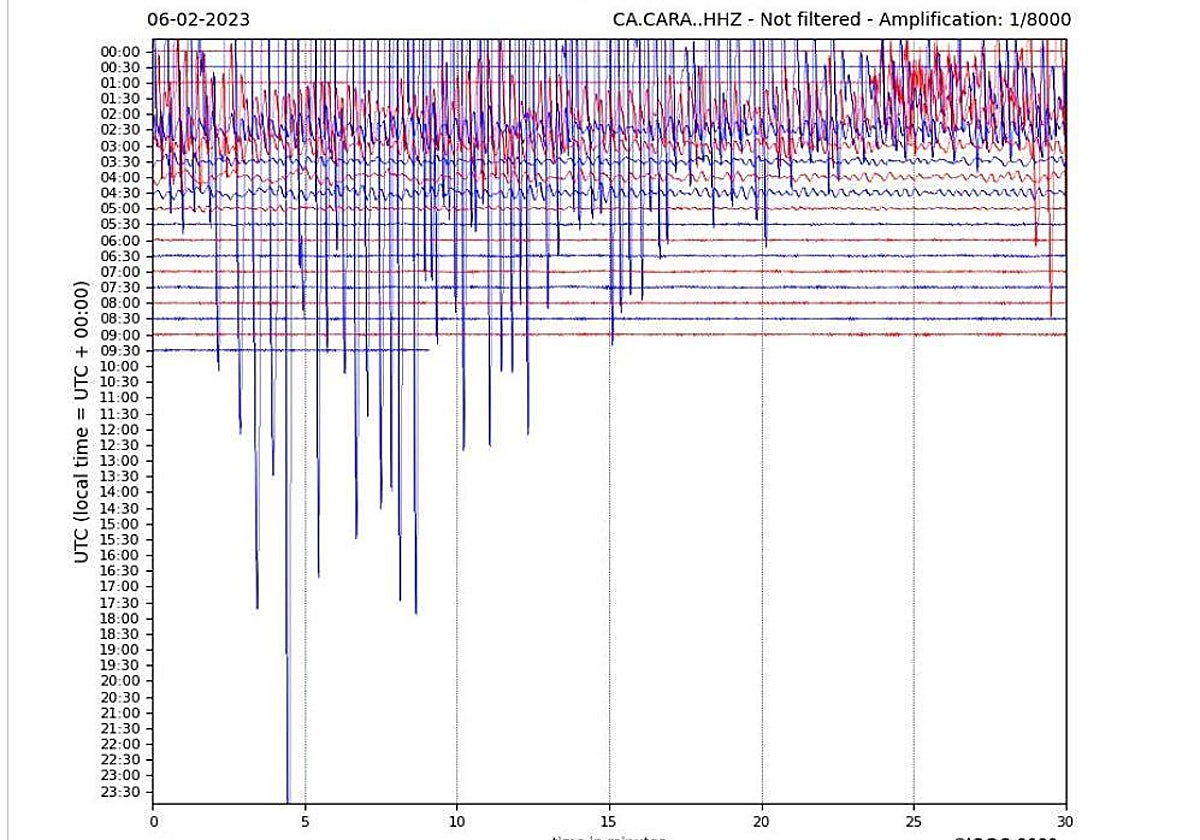Select the red trace on the 09:00 row

point(600,336)
